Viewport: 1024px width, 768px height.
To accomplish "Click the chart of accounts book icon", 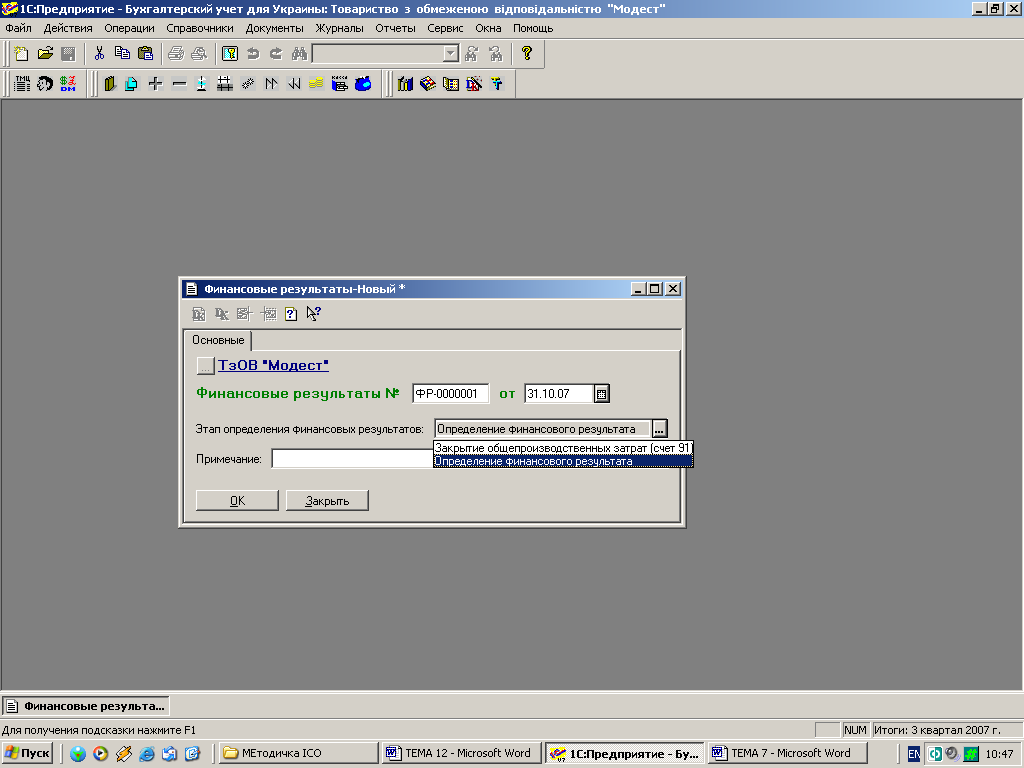I will [x=109, y=84].
